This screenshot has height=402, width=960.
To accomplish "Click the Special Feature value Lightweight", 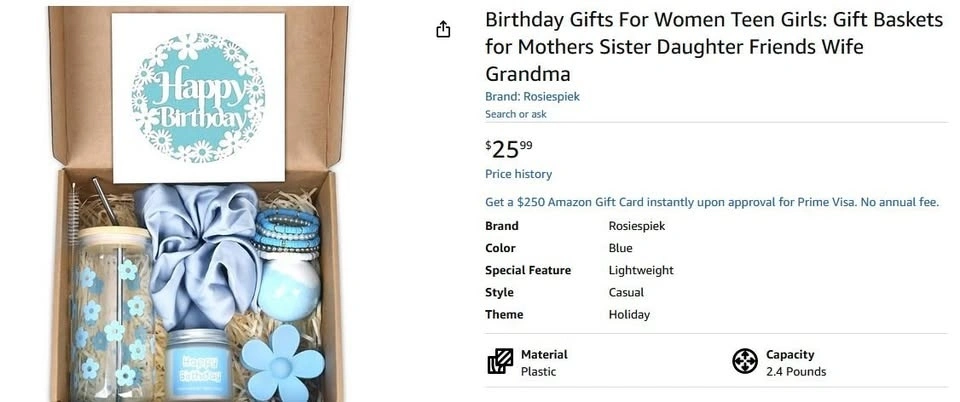I will 641,270.
